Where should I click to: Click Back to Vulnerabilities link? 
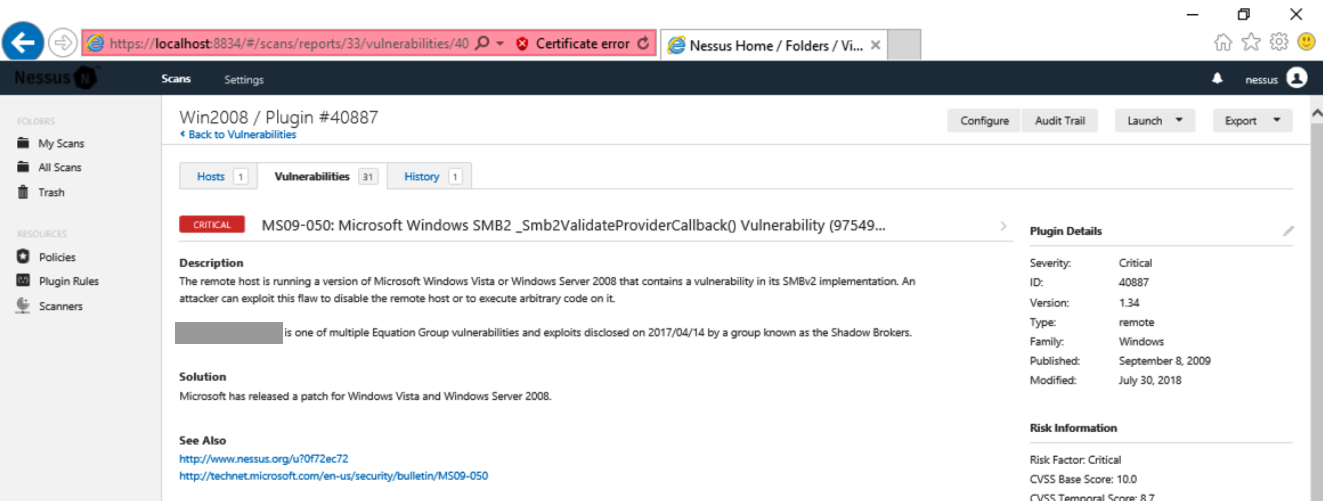point(238,134)
